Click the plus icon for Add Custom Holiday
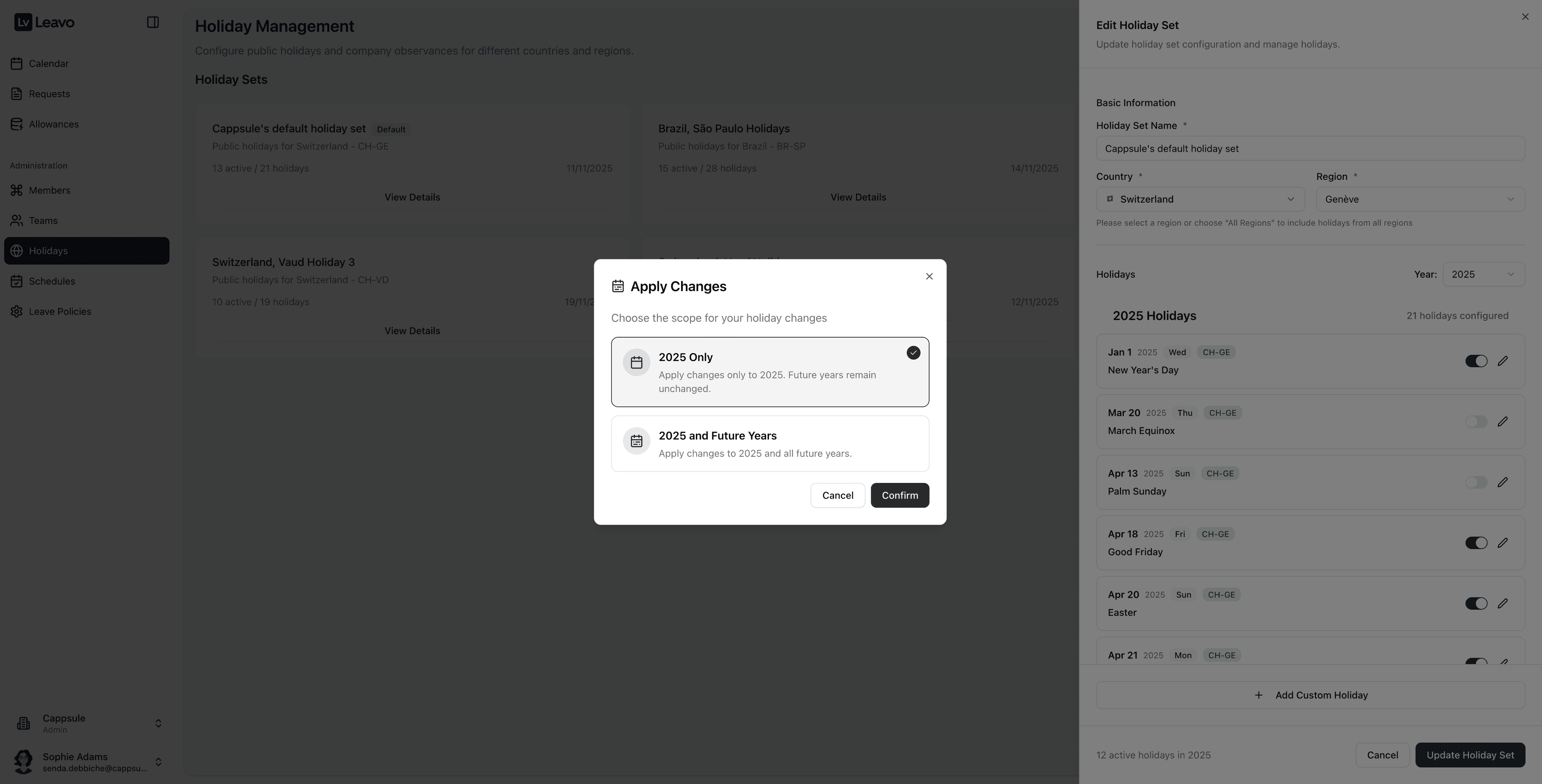 coord(1258,695)
